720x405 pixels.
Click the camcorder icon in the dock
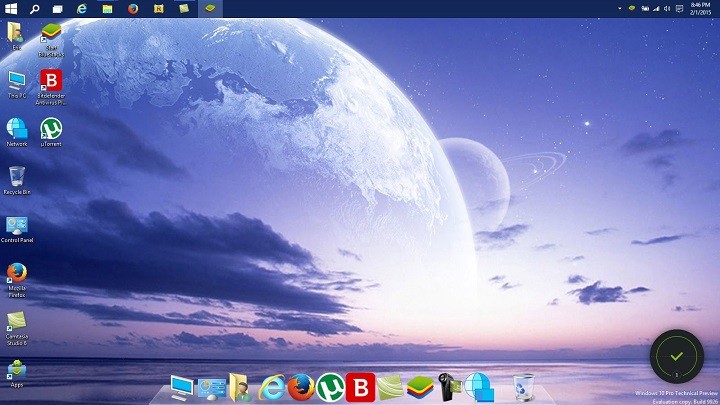point(449,387)
